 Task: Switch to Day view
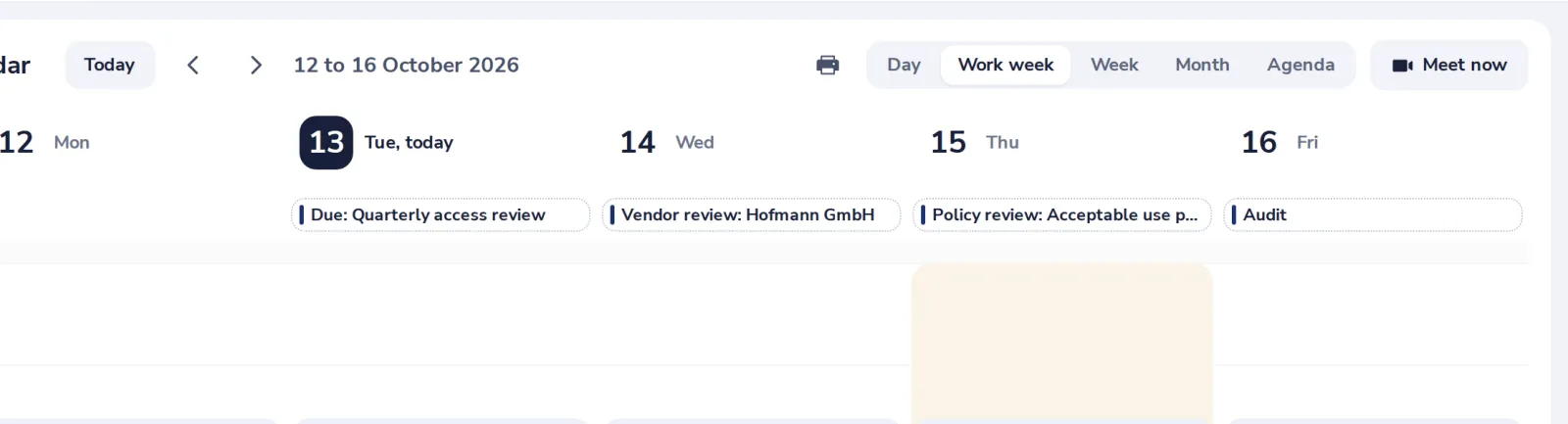click(x=904, y=65)
